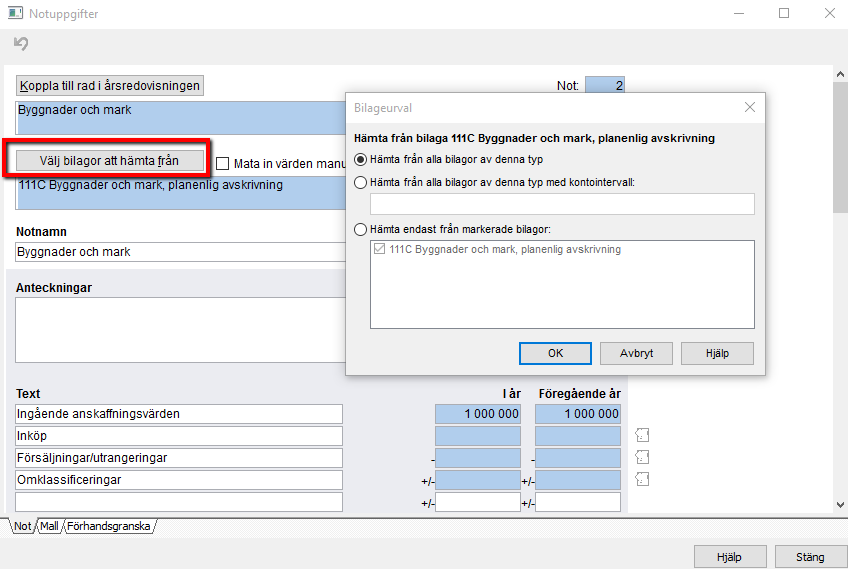Click 'Koppla till rad i årsredovisningen' button
848x569 pixels.
pyautogui.click(x=110, y=85)
